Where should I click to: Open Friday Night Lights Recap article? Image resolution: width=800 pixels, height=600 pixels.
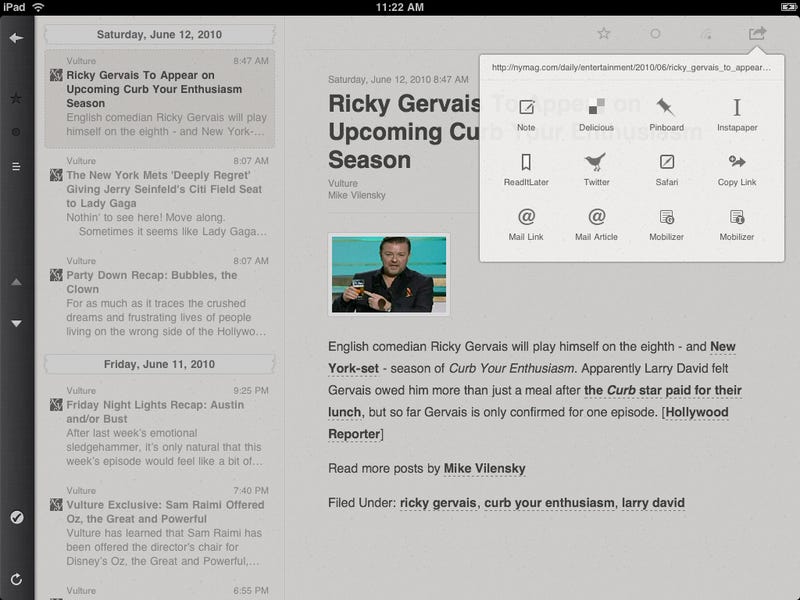tap(160, 426)
